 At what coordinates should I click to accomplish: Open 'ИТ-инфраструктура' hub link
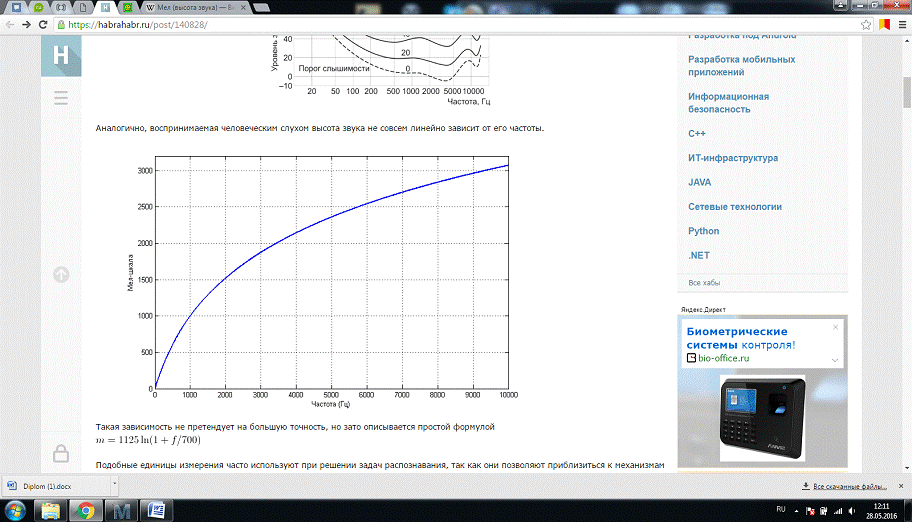click(x=733, y=158)
